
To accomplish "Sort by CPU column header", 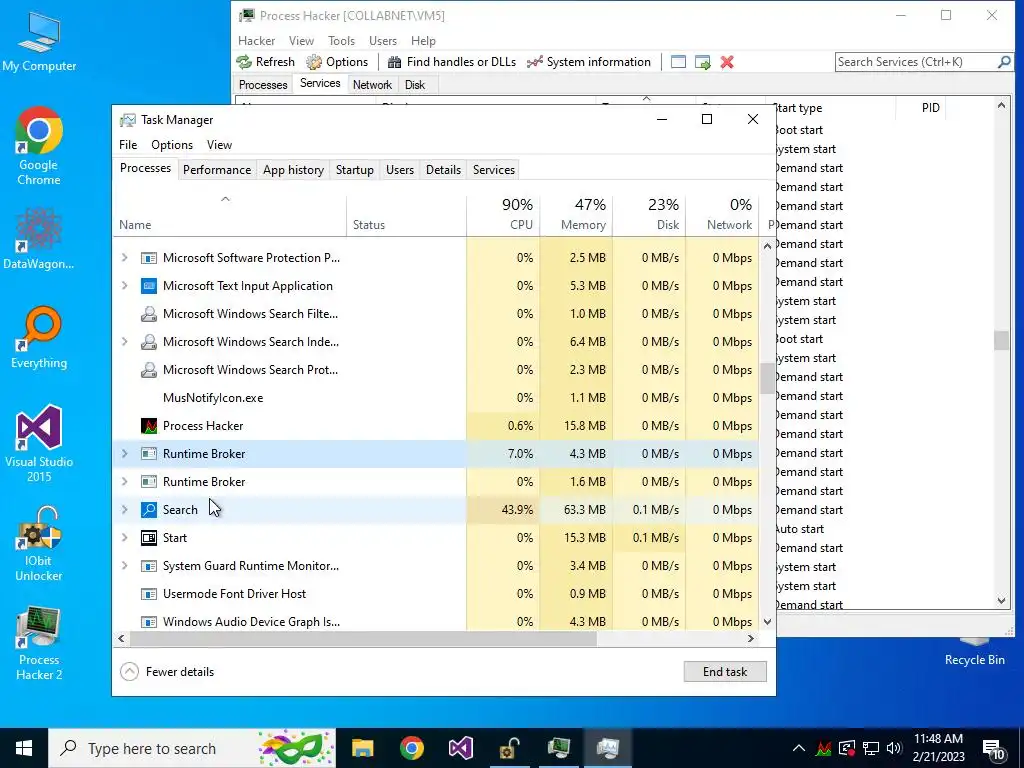I will pos(504,215).
